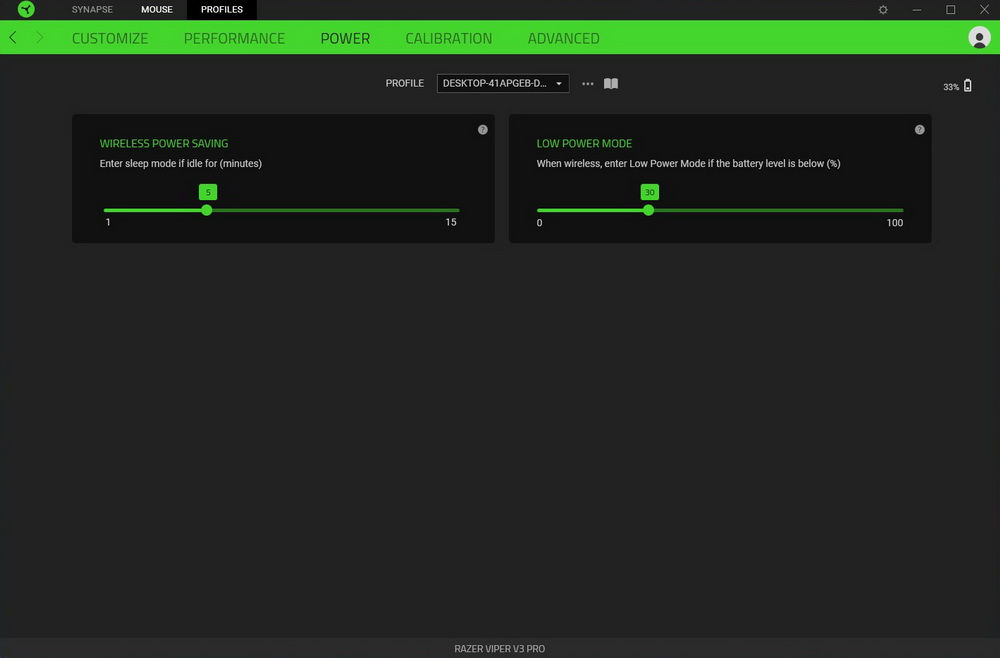Open the profile options ellipsis menu
Viewport: 1000px width, 658px height.
point(588,84)
